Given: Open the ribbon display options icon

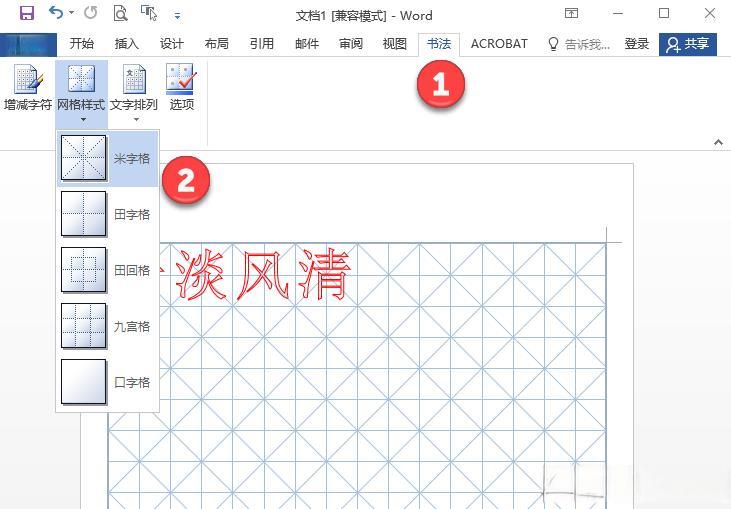Looking at the screenshot, I should pyautogui.click(x=571, y=13).
